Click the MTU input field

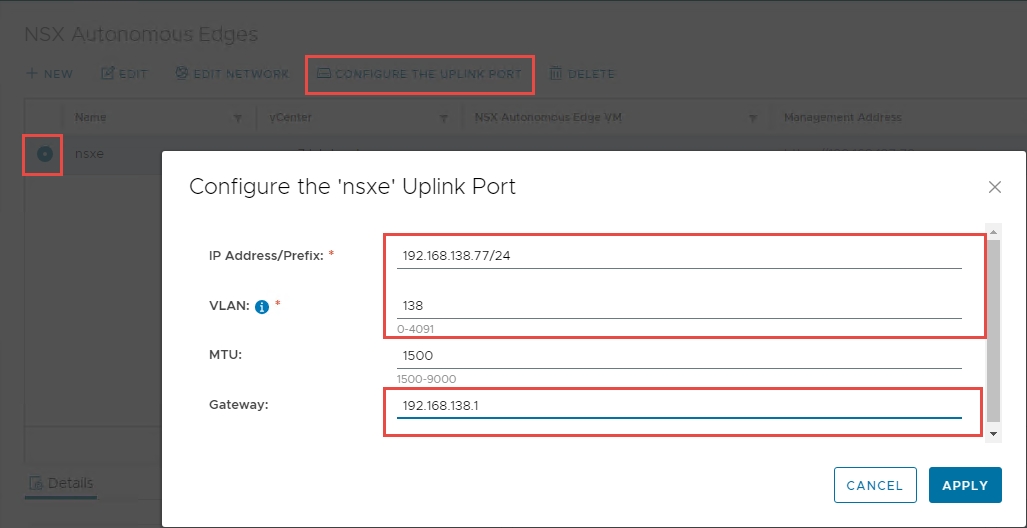[680, 356]
